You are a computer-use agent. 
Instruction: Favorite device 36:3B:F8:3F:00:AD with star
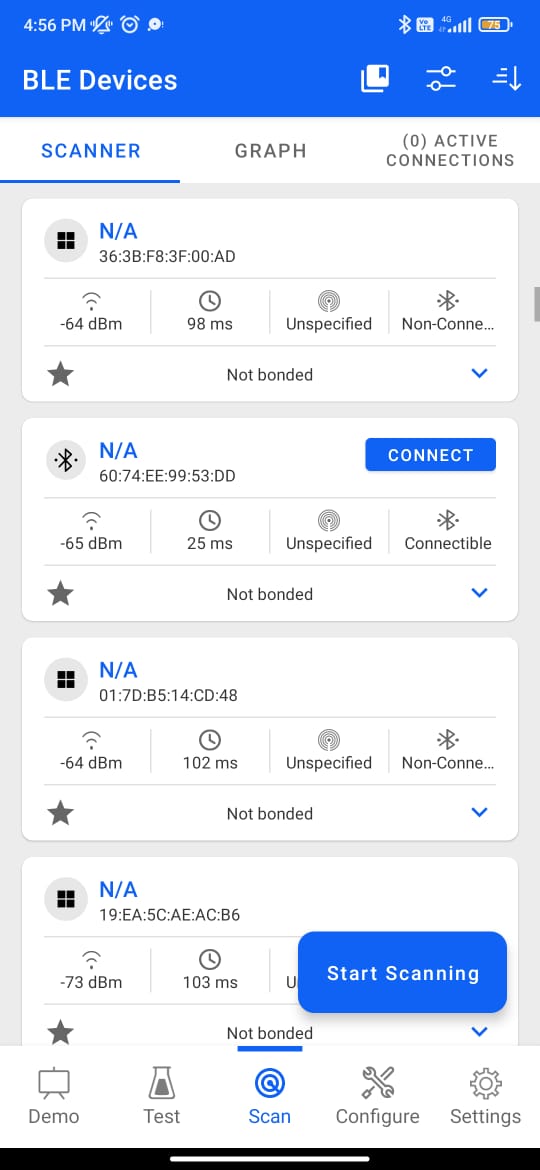pyautogui.click(x=60, y=375)
